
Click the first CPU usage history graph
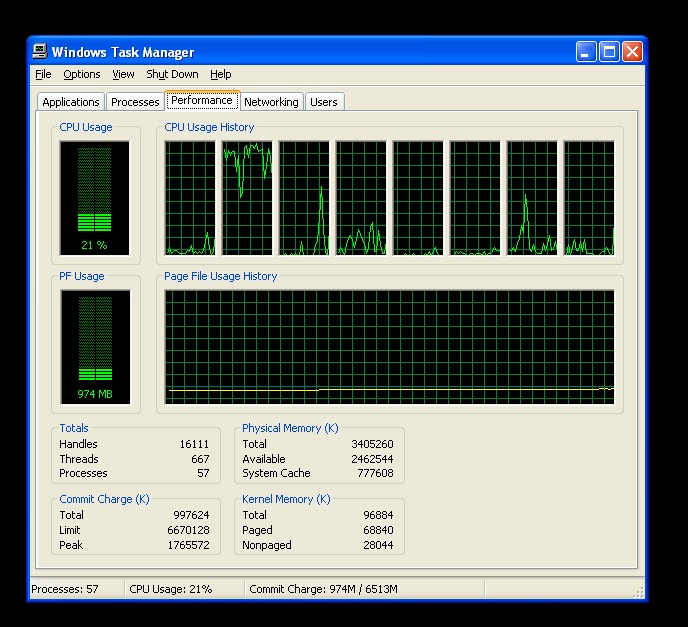click(x=190, y=198)
